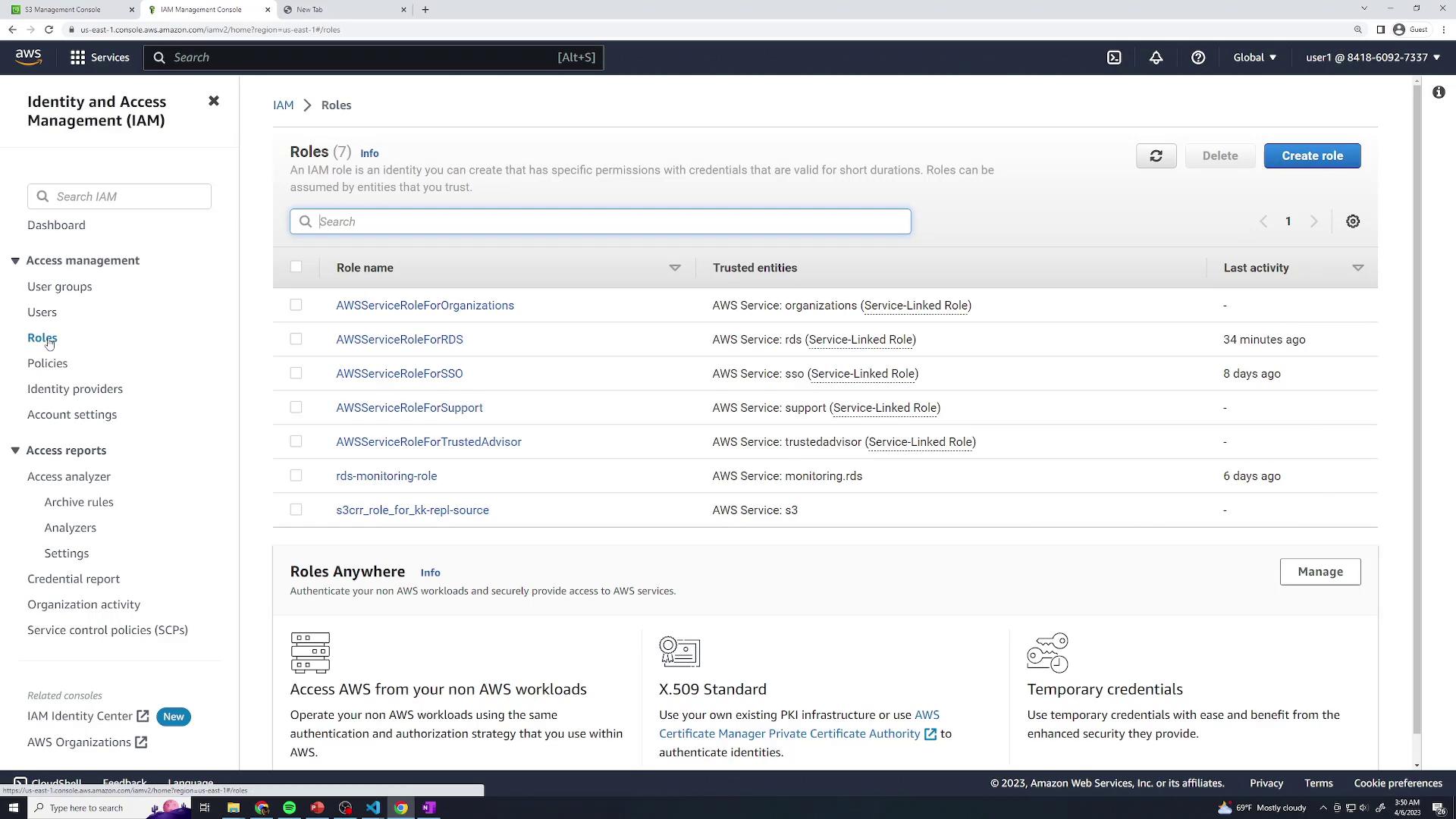This screenshot has height=819, width=1456.
Task: Open the Global region dropdown
Action: pyautogui.click(x=1254, y=58)
